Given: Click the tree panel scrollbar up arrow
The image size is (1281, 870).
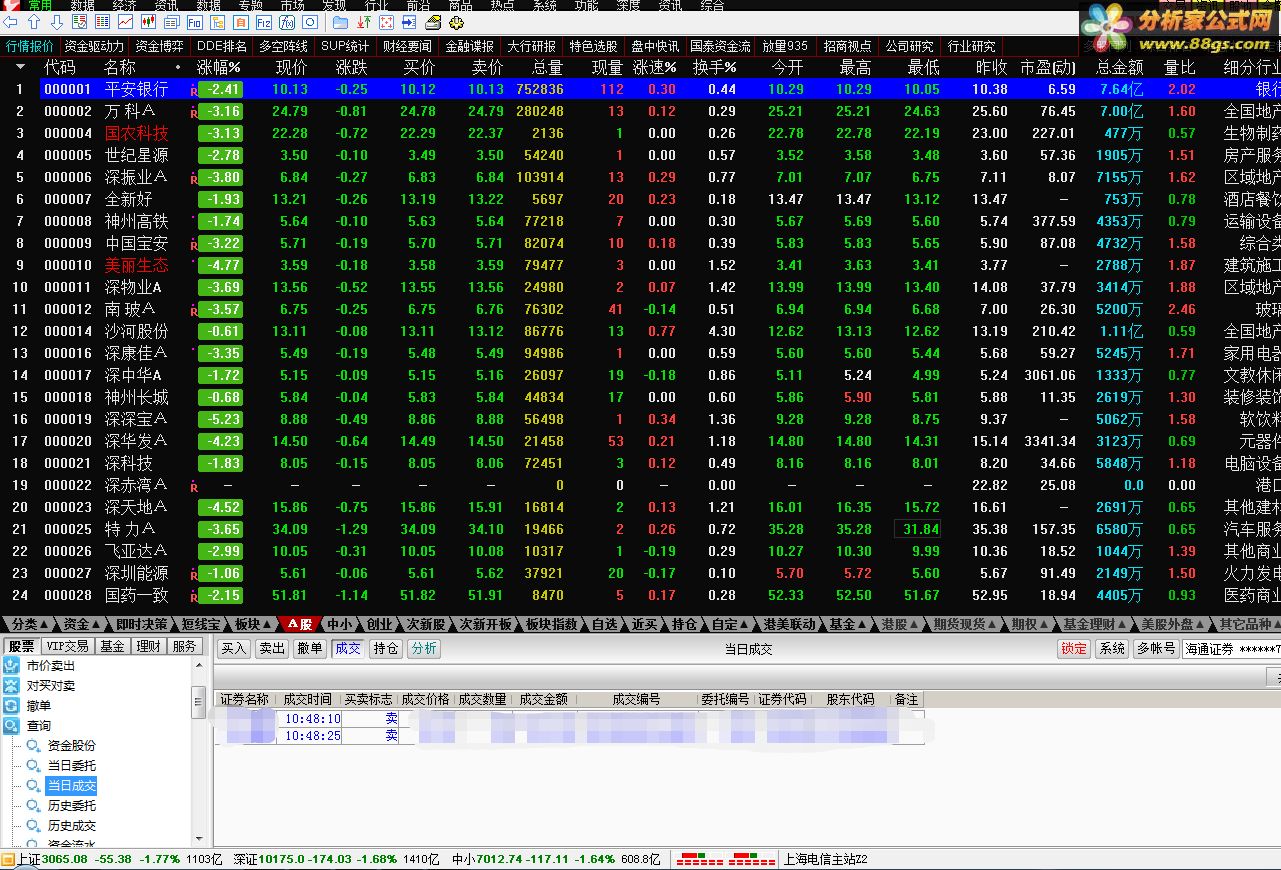Looking at the screenshot, I should 199,666.
